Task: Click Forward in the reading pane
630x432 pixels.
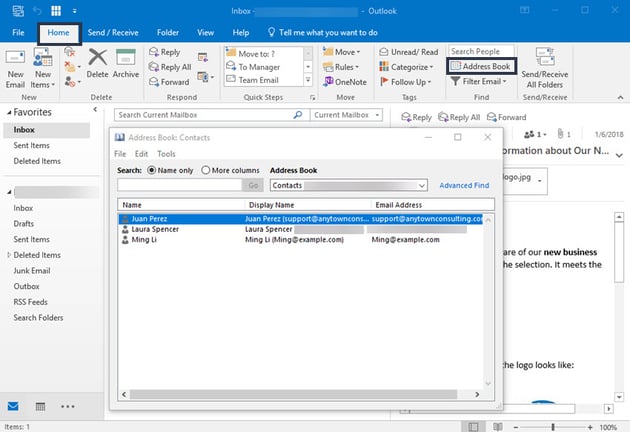Action: coord(507,117)
